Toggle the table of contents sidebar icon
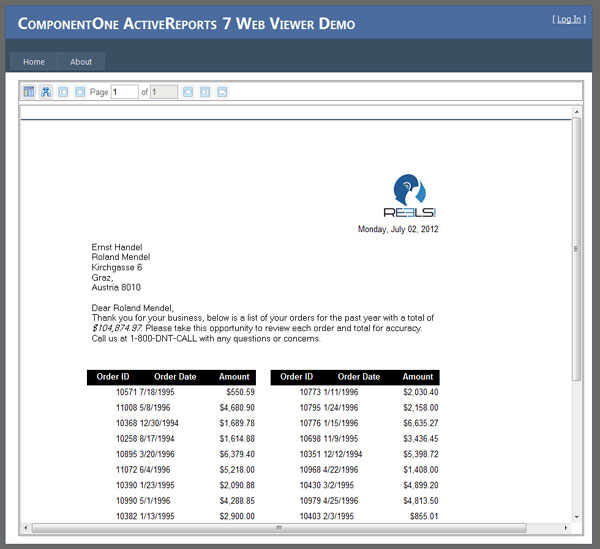 29,92
